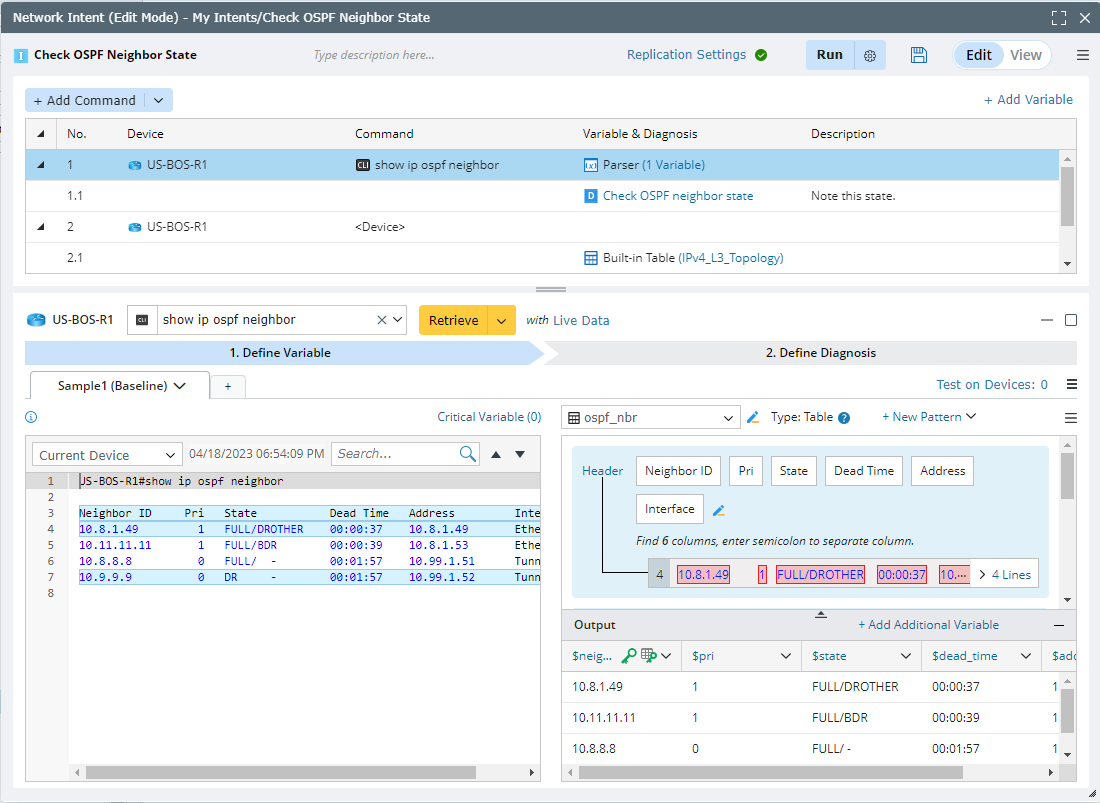
Task: Click Type Table help question icon
Action: (844, 418)
